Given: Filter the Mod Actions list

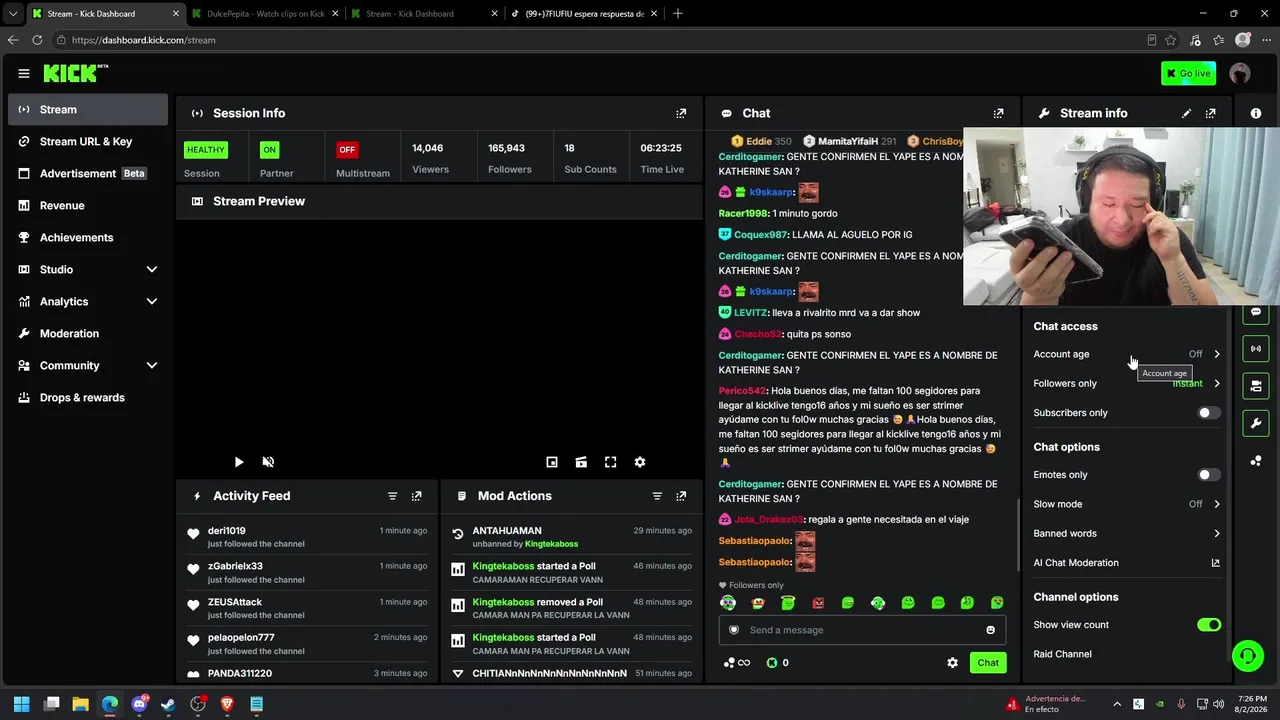Looking at the screenshot, I should 657,496.
